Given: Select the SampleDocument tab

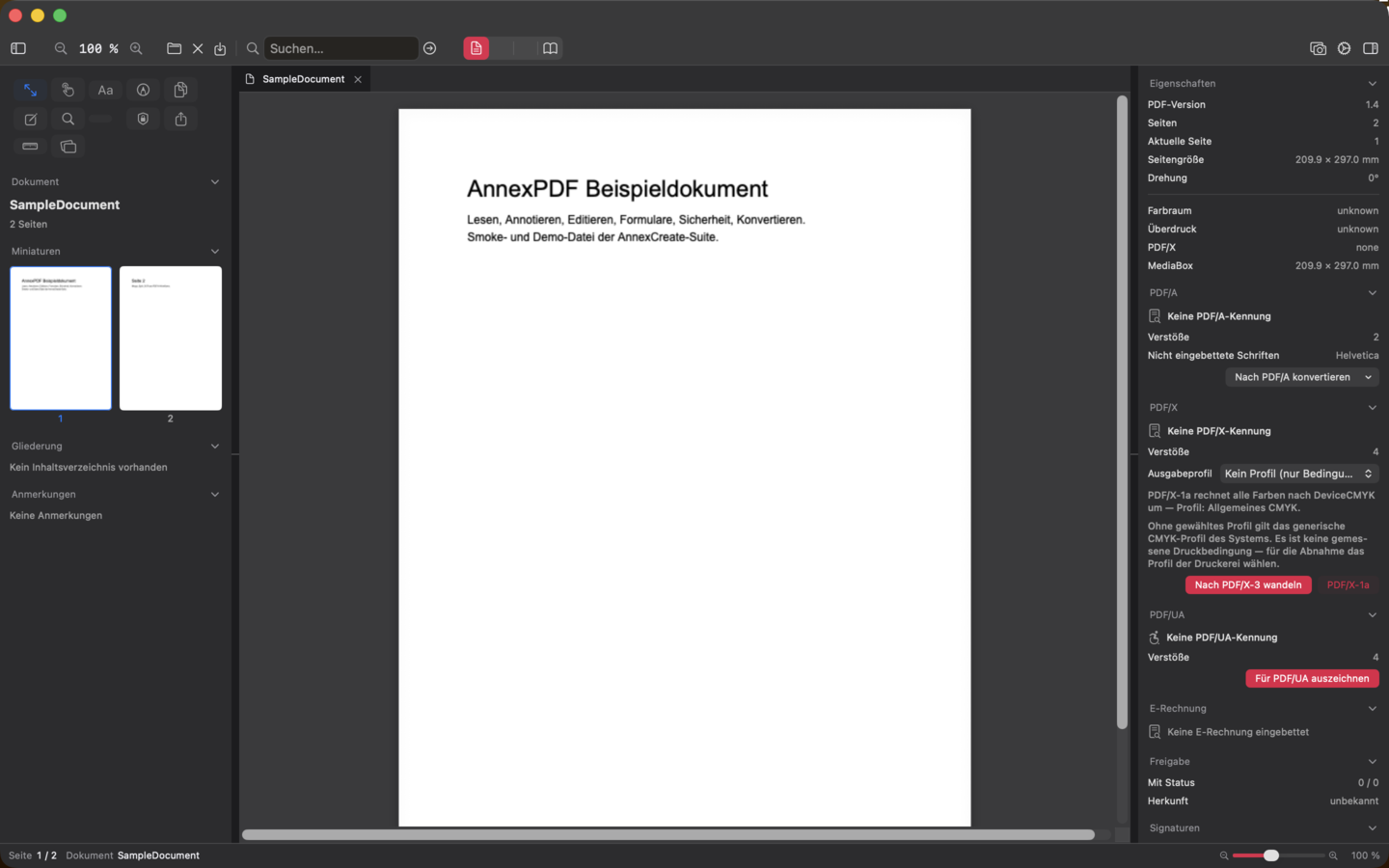Looking at the screenshot, I should [303, 79].
